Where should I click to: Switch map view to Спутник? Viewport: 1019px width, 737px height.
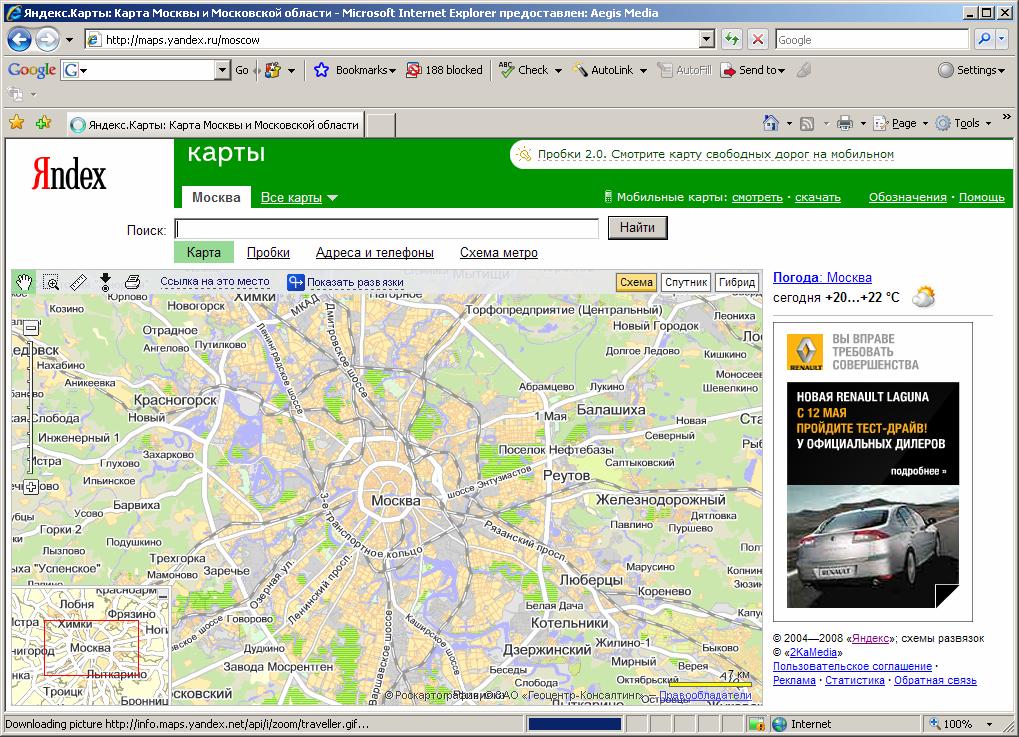point(685,283)
